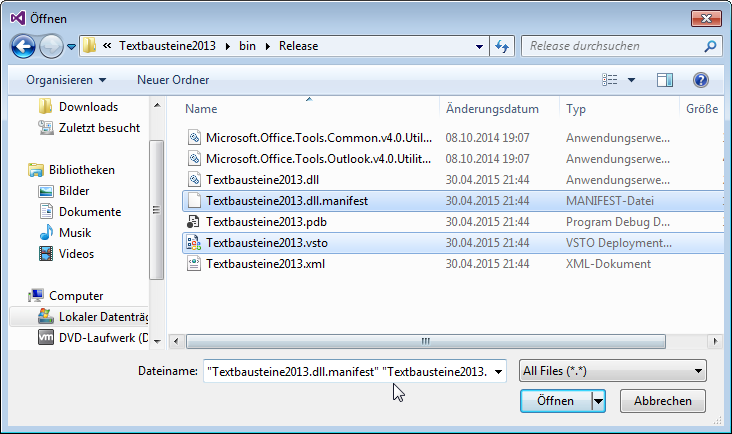Refresh the Release folder view
The width and height of the screenshot is (732, 434).
[x=502, y=46]
